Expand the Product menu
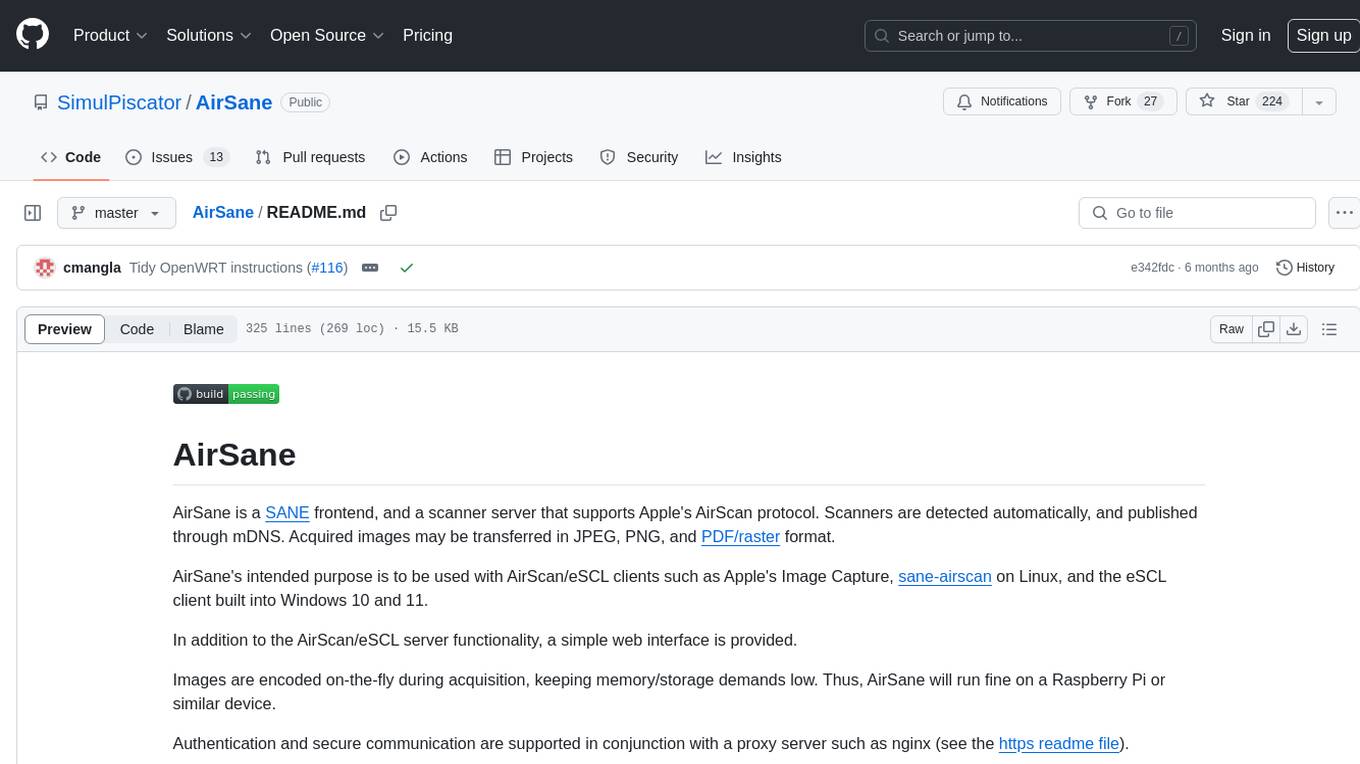This screenshot has width=1360, height=764. click(110, 35)
